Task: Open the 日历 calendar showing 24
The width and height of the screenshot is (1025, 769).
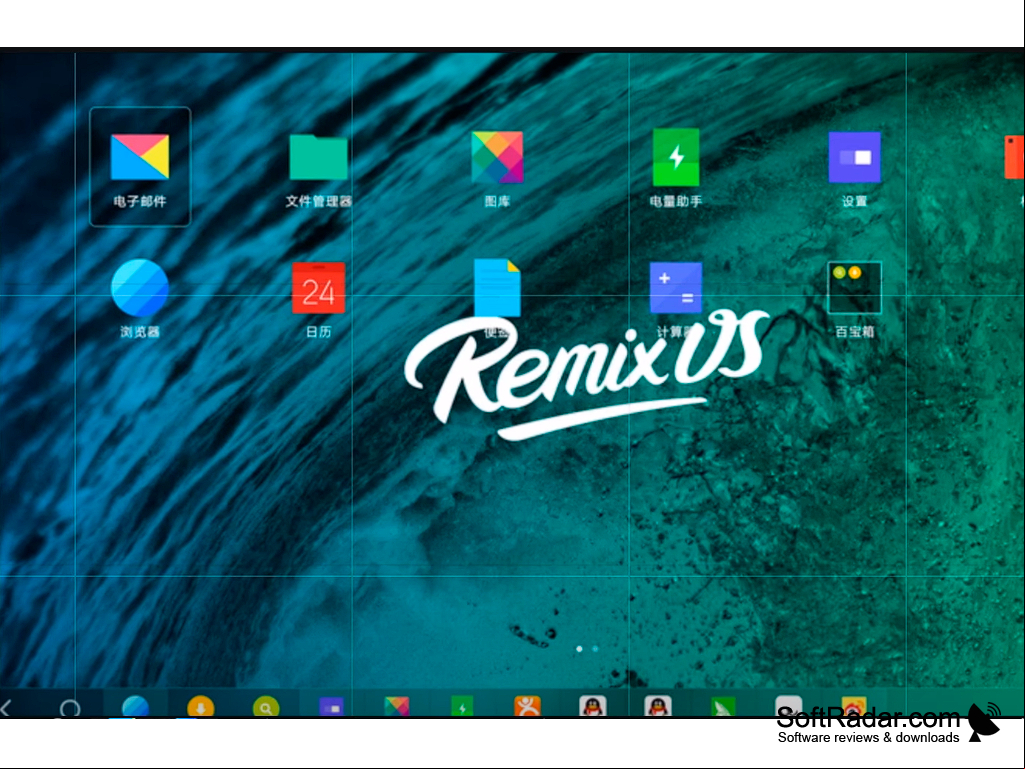Action: tap(318, 288)
